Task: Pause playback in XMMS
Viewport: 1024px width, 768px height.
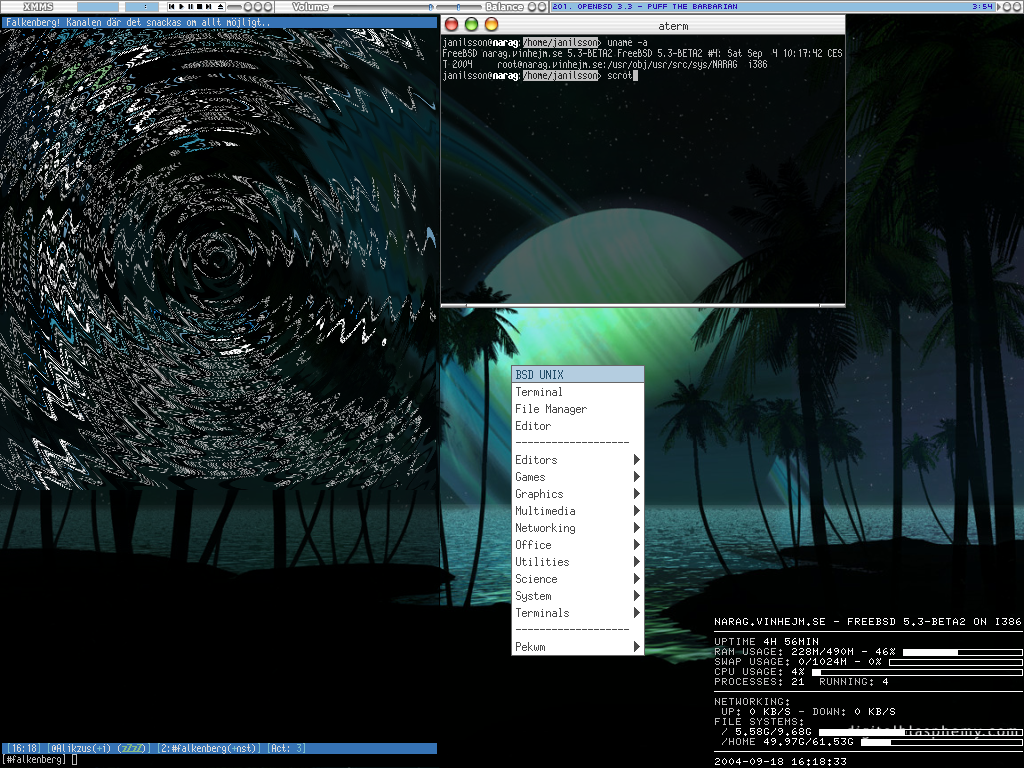Action: tap(189, 7)
